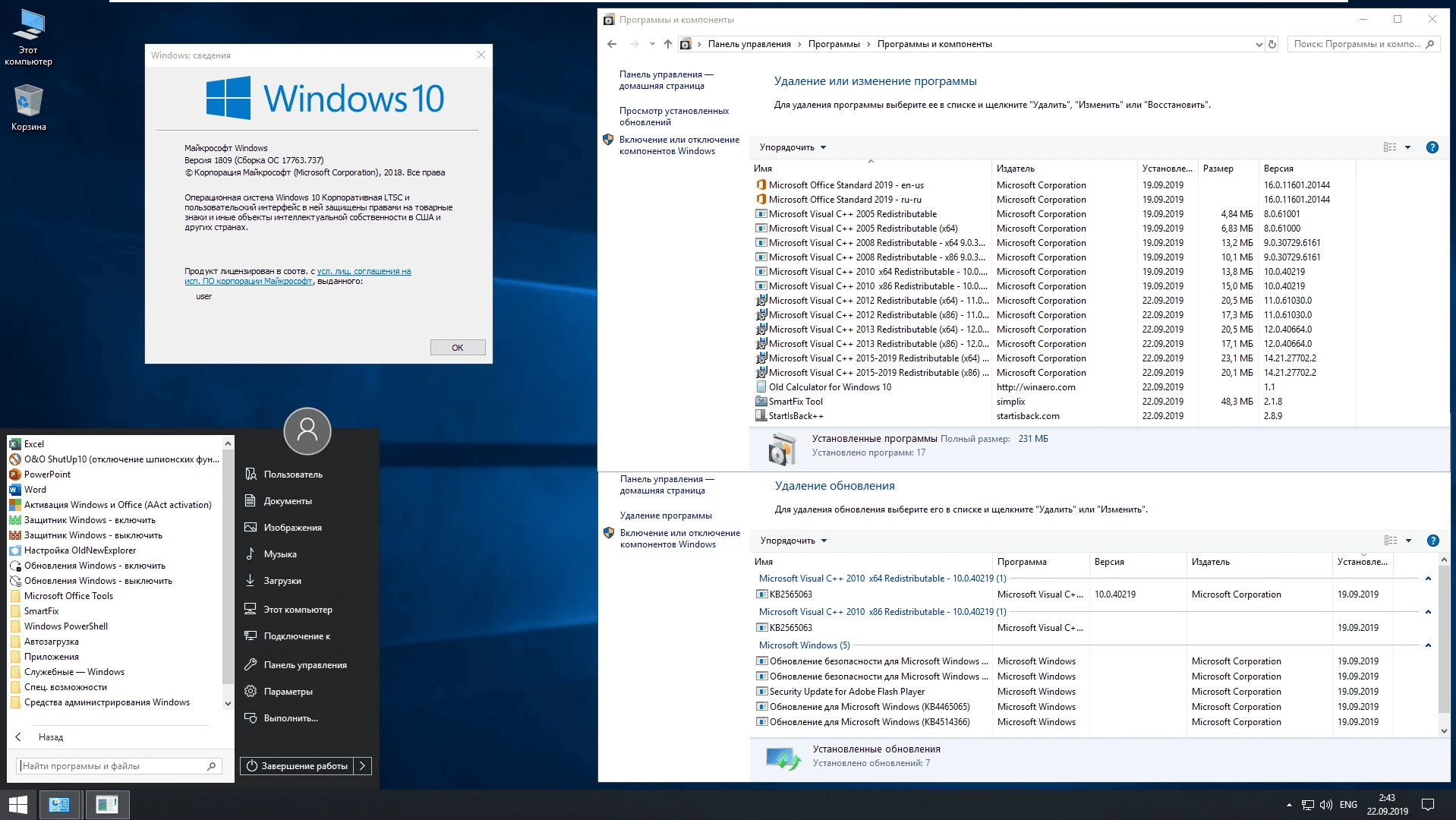Open help in upper Programs pane
Image resolution: width=1456 pixels, height=820 pixels.
point(1432,147)
